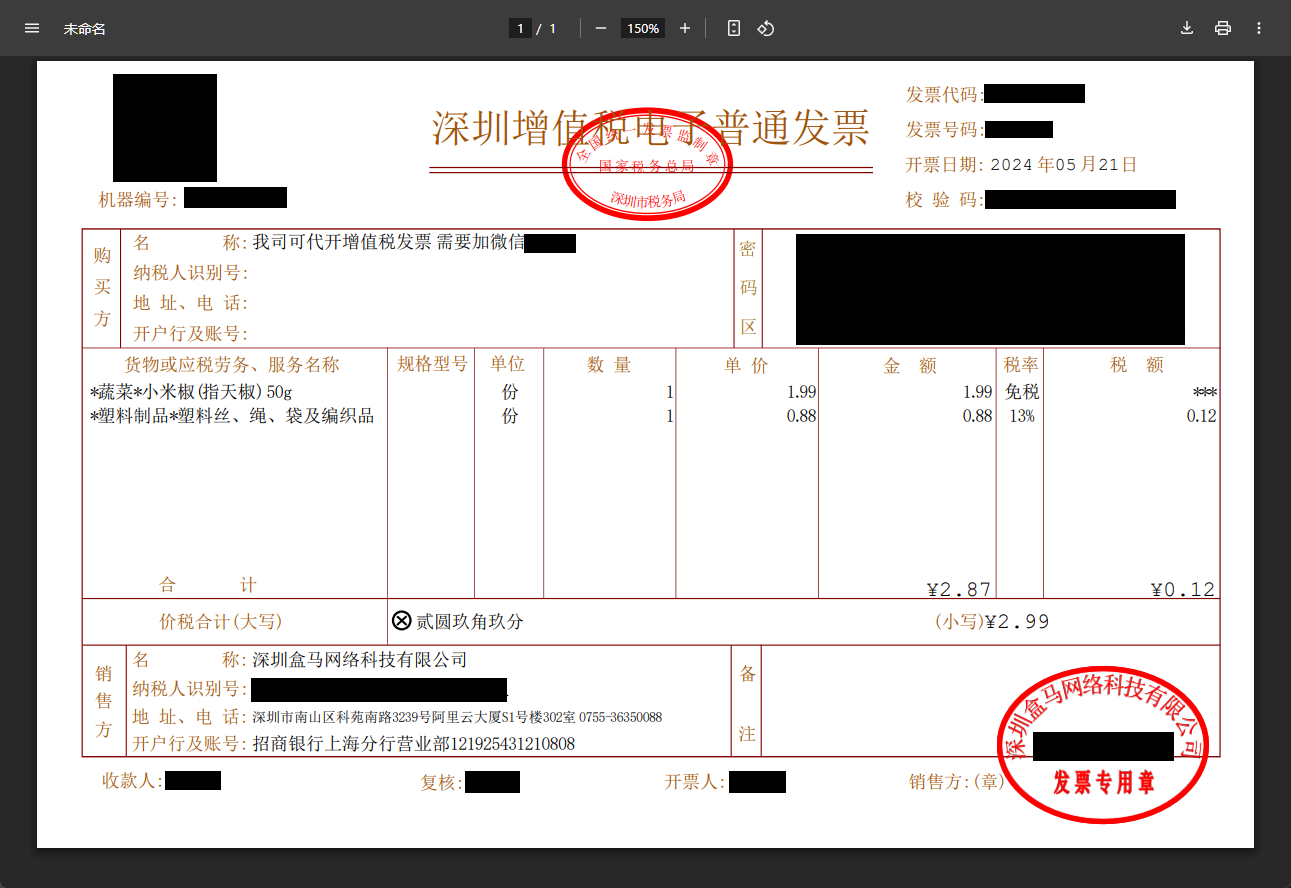Print the document

pyautogui.click(x=1223, y=28)
